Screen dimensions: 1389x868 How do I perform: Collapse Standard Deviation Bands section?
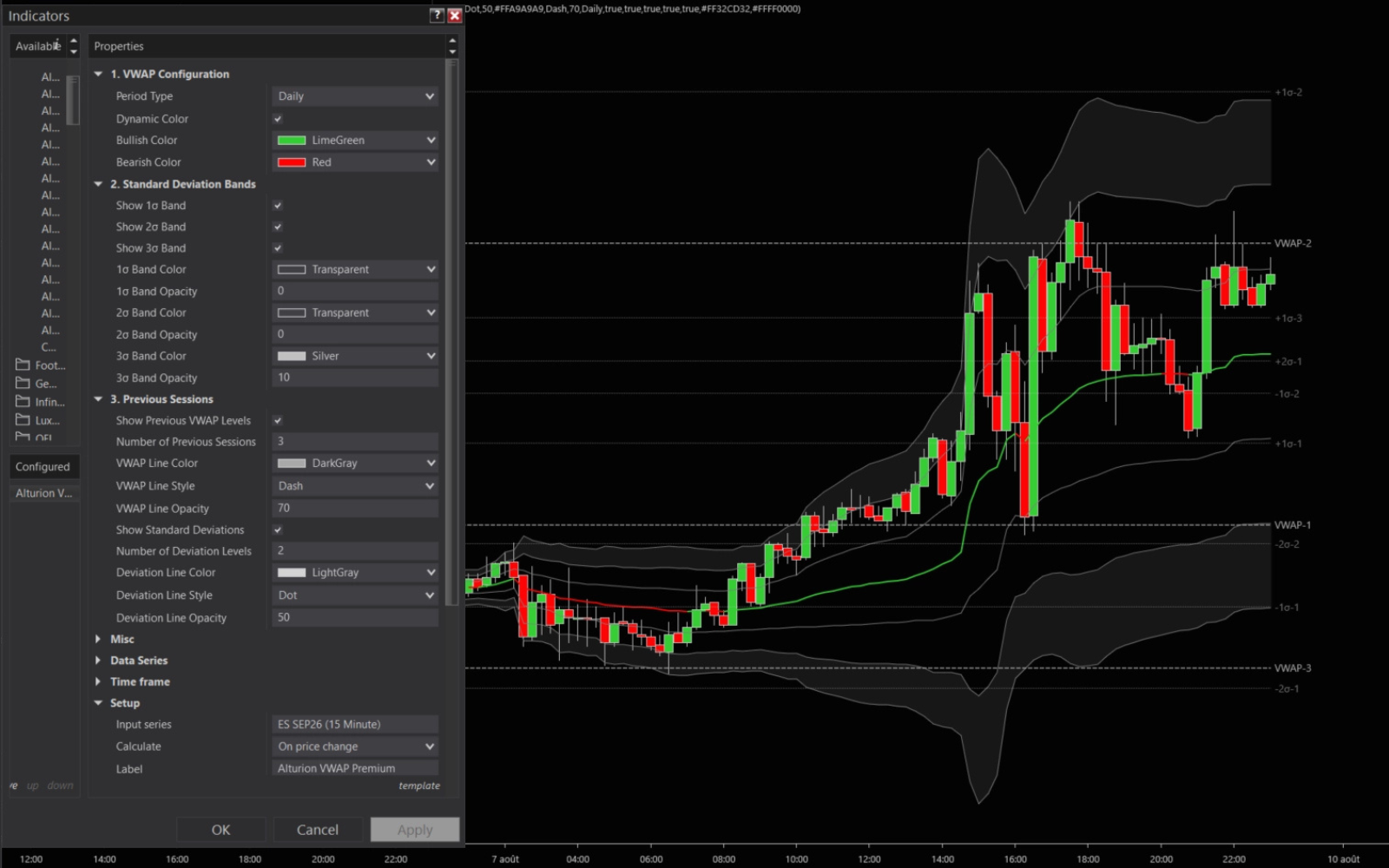tap(98, 184)
